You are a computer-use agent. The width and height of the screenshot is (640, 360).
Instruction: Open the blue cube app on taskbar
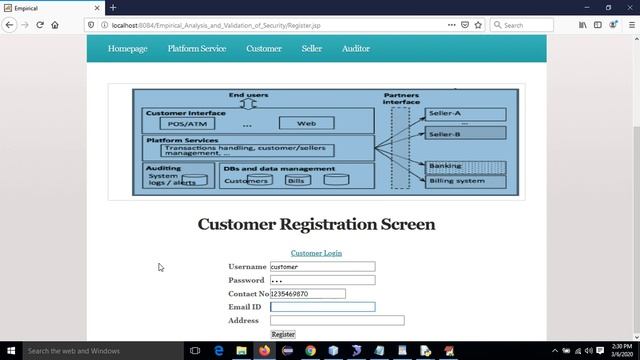(x=333, y=351)
